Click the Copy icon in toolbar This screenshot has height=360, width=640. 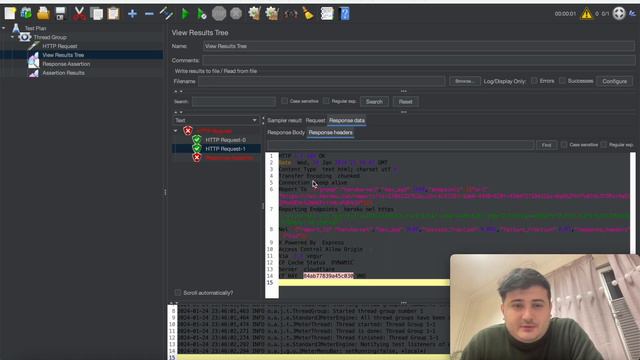(x=97, y=13)
